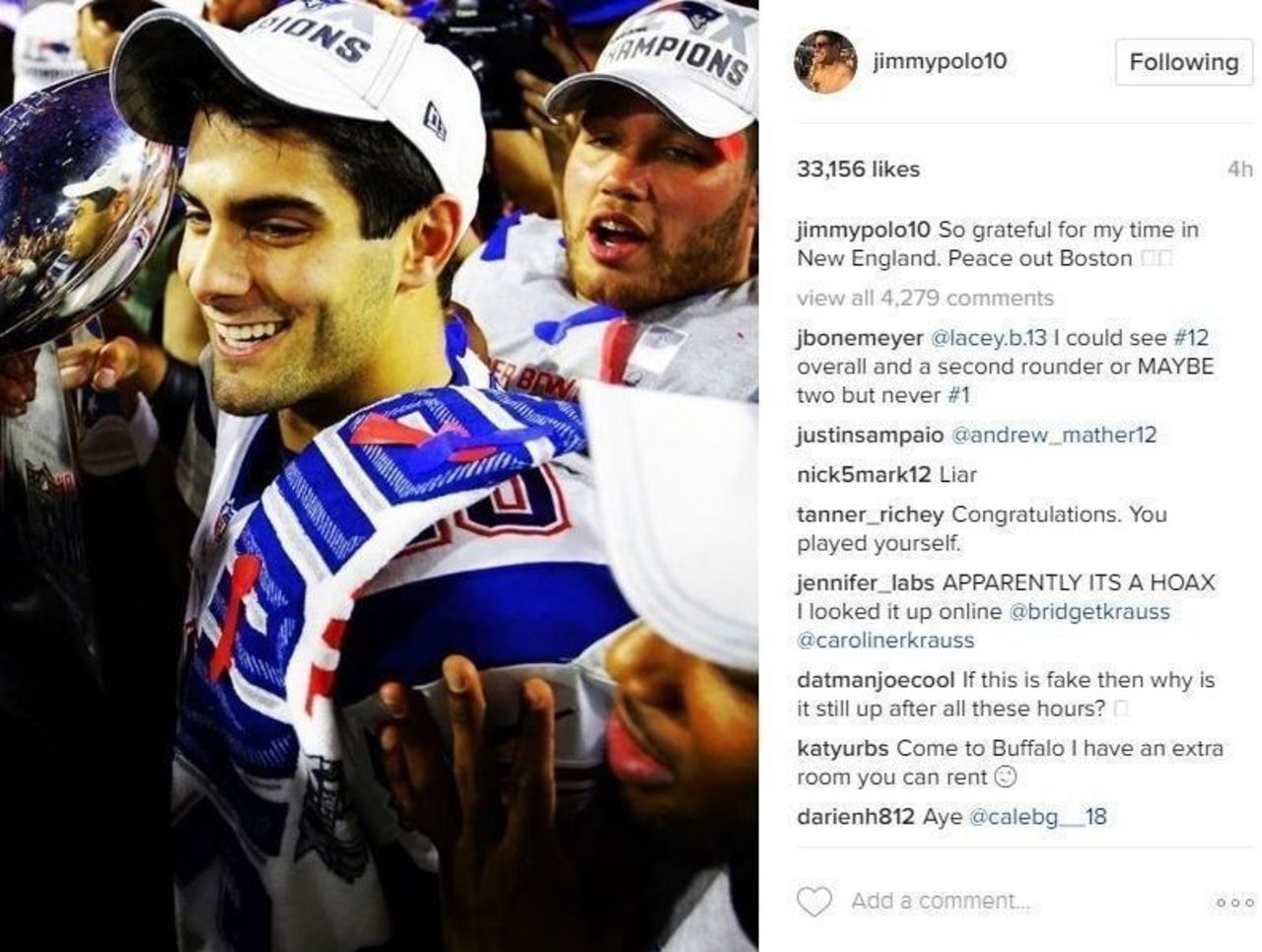Image resolution: width=1262 pixels, height=952 pixels.
Task: View the 33,156 likes list
Action: click(x=858, y=170)
